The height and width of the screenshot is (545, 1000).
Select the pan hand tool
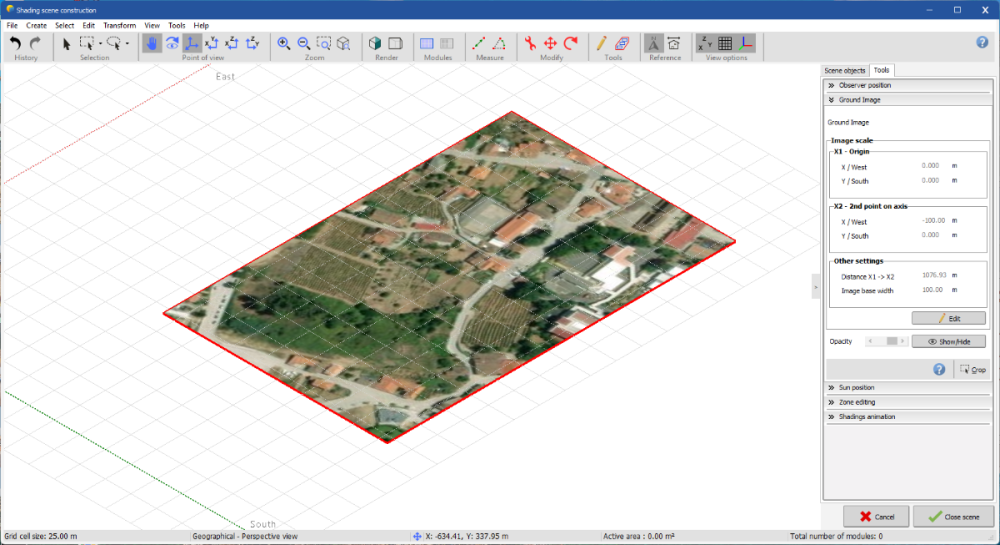coord(152,43)
